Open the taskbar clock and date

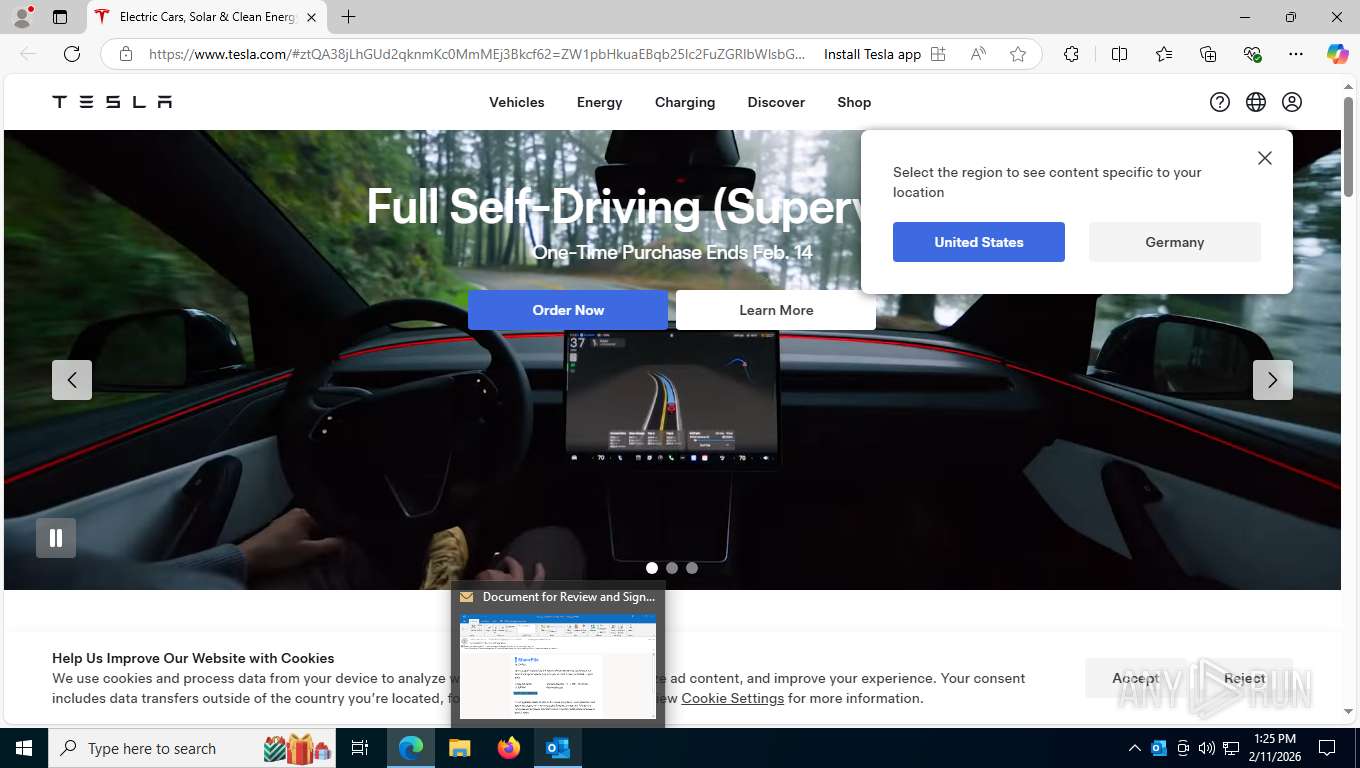coord(1274,748)
